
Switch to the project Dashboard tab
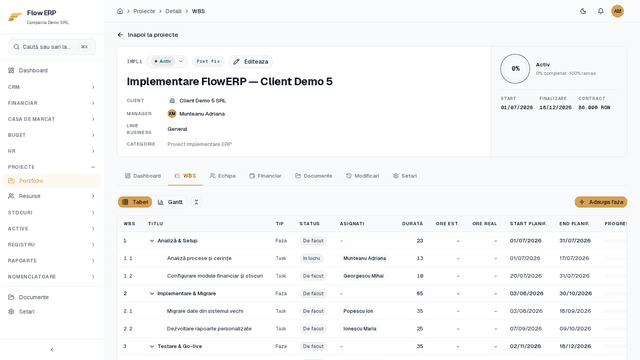click(143, 176)
